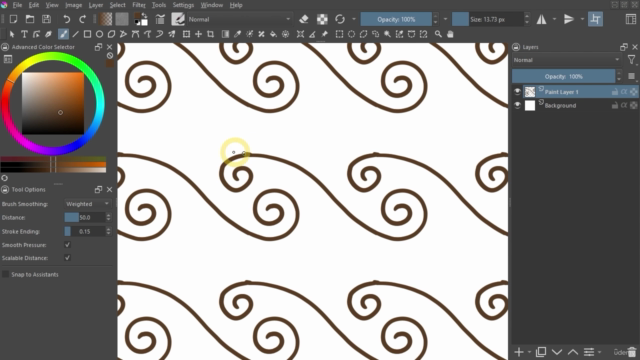Hide Paint Layer 1 via eye icon
The image size is (640, 360).
[518, 92]
